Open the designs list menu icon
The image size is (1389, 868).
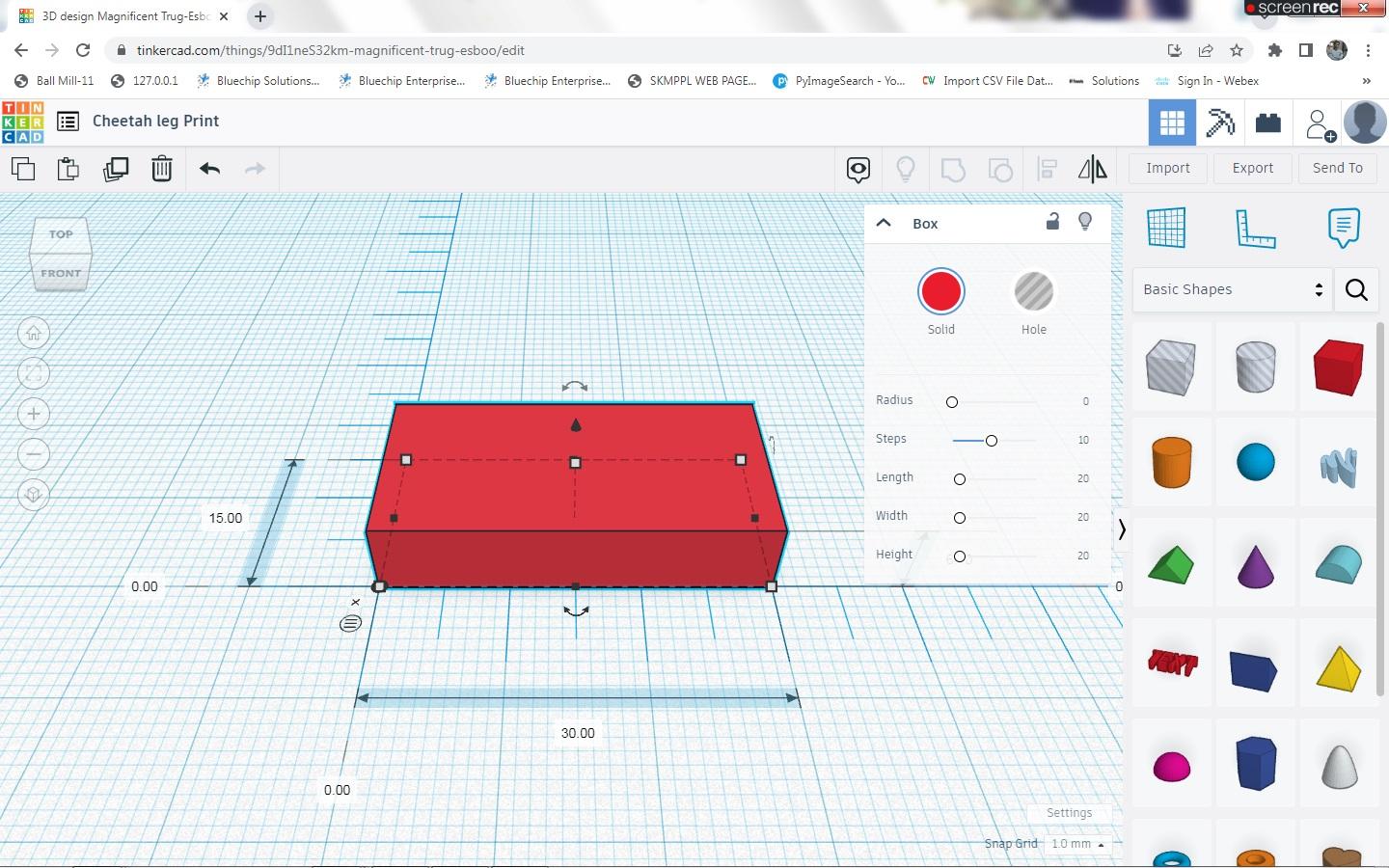point(68,122)
